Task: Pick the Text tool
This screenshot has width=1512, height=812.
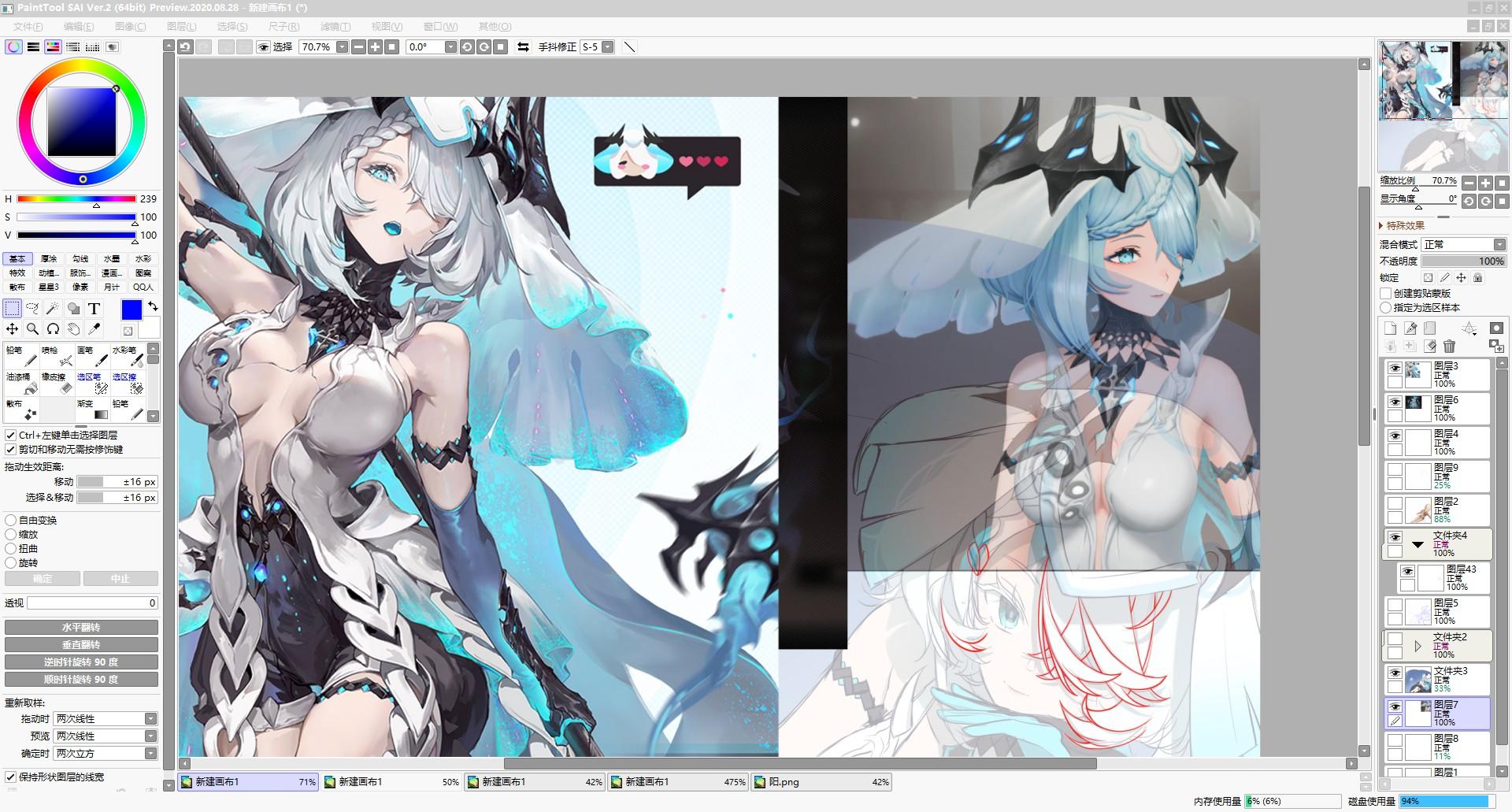Action: pyautogui.click(x=94, y=308)
